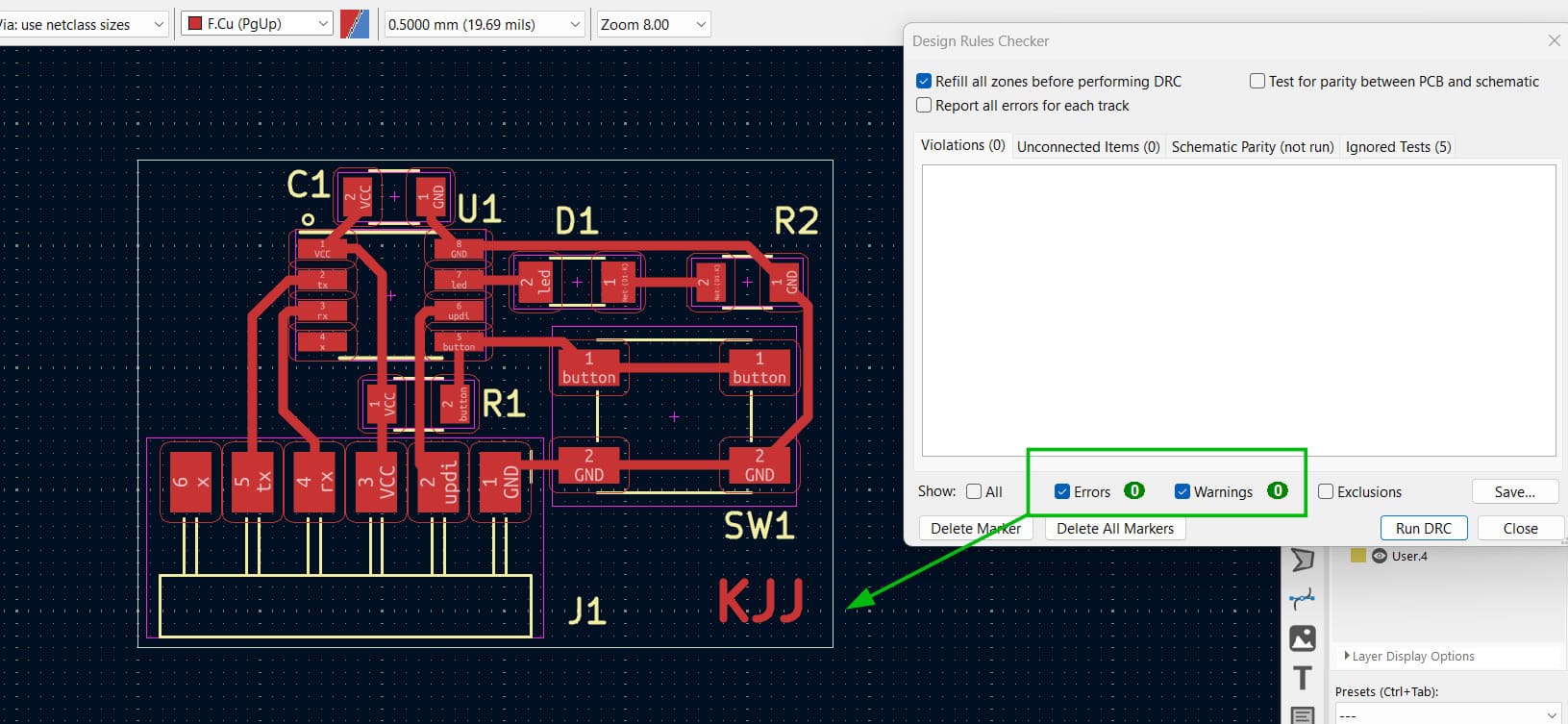
Task: Open the grid size dropdown
Action: tap(485, 24)
